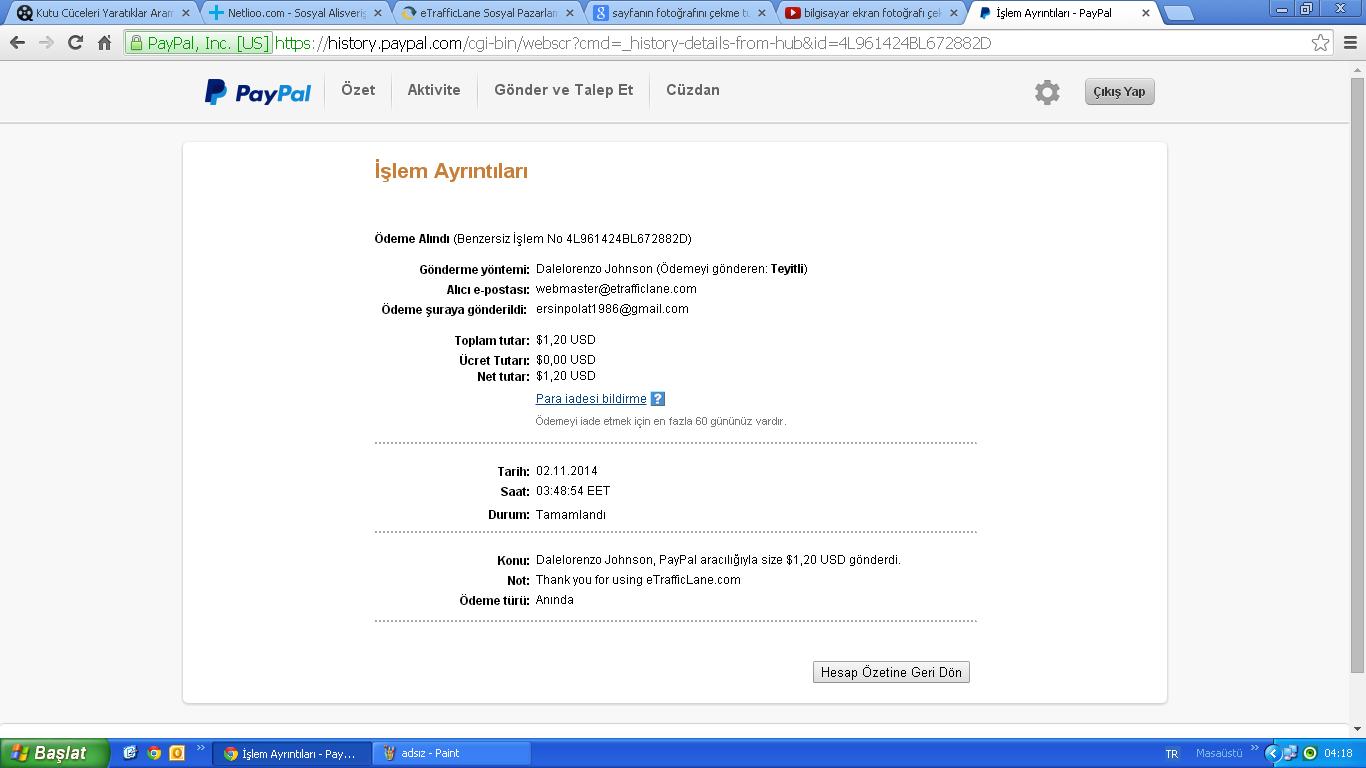Open the Özet menu
Image resolution: width=1366 pixels, height=768 pixels.
click(x=358, y=90)
